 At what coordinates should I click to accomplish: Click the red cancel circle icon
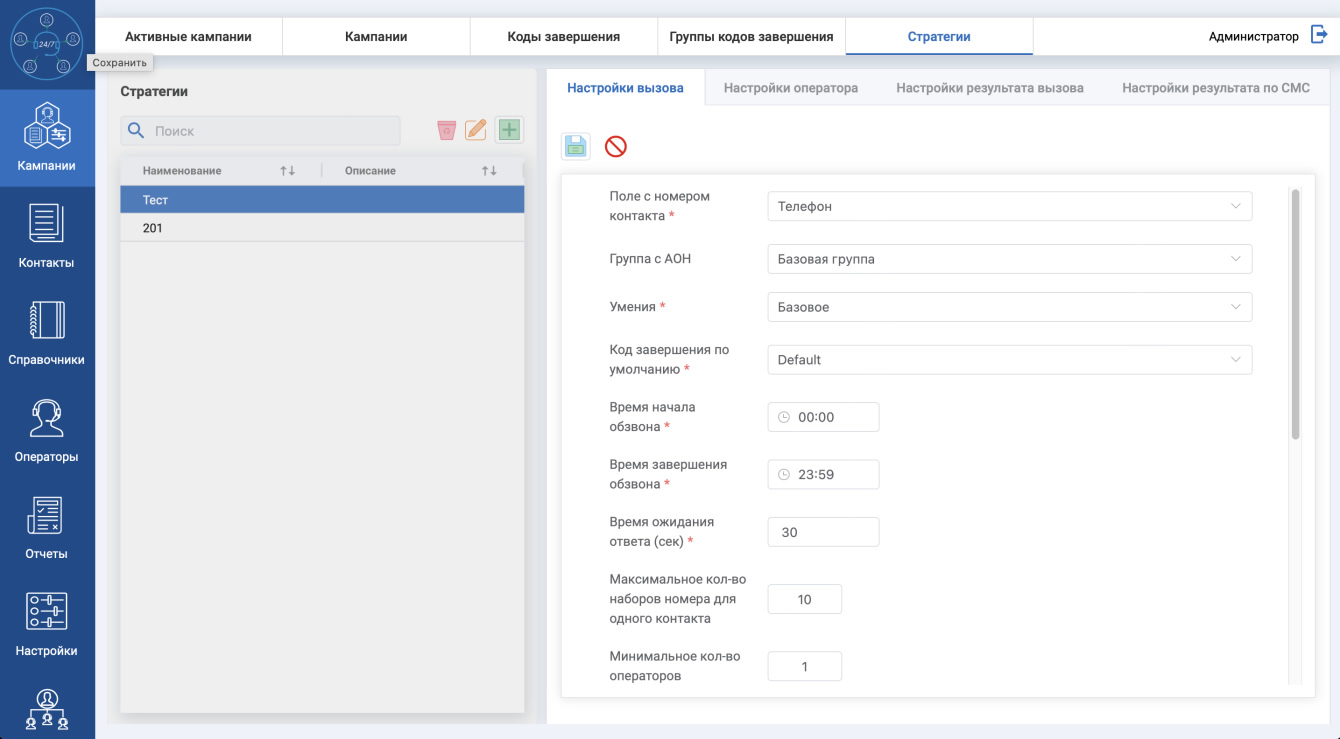click(616, 147)
